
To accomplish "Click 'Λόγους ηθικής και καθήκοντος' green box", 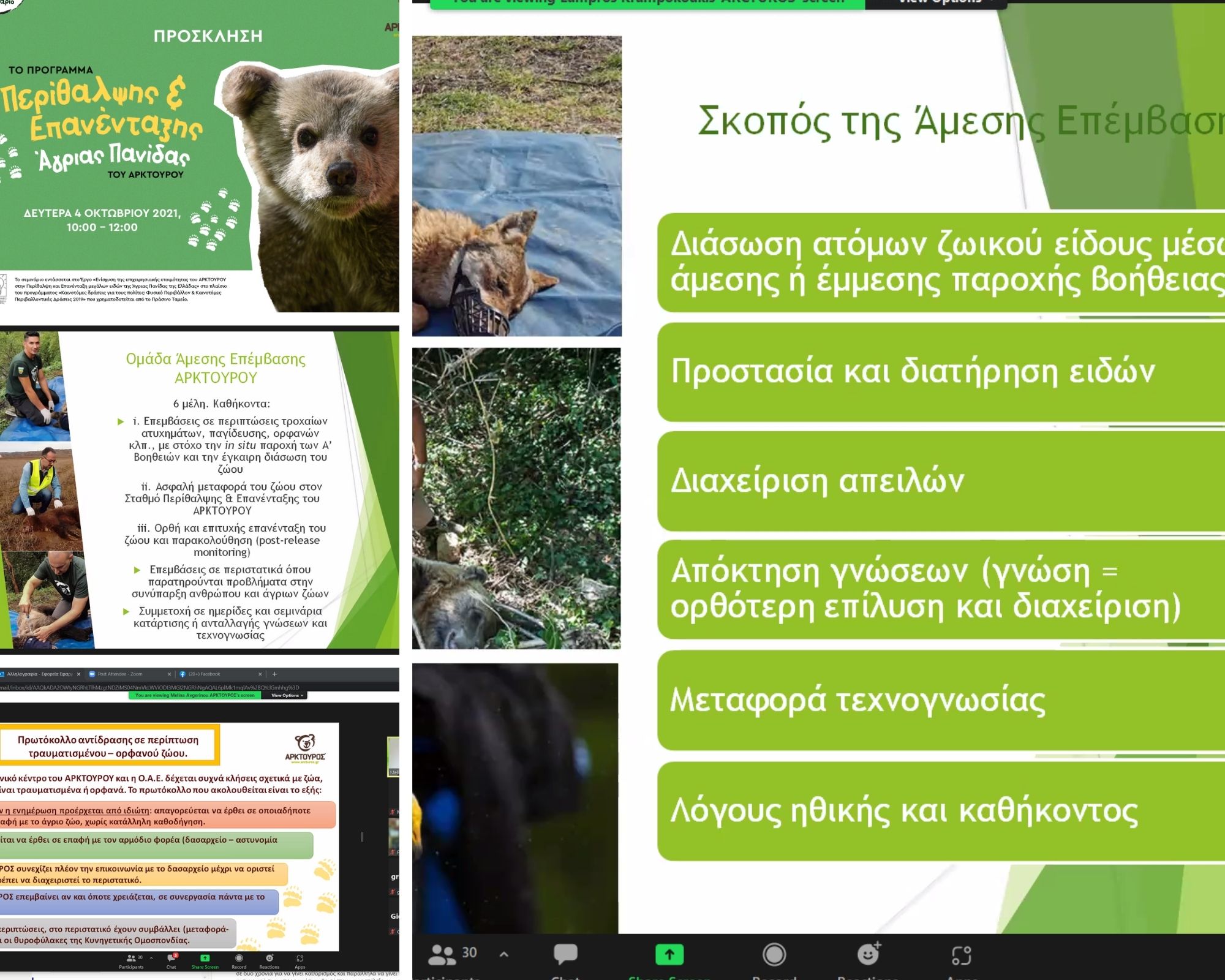I will pyautogui.click(x=941, y=811).
